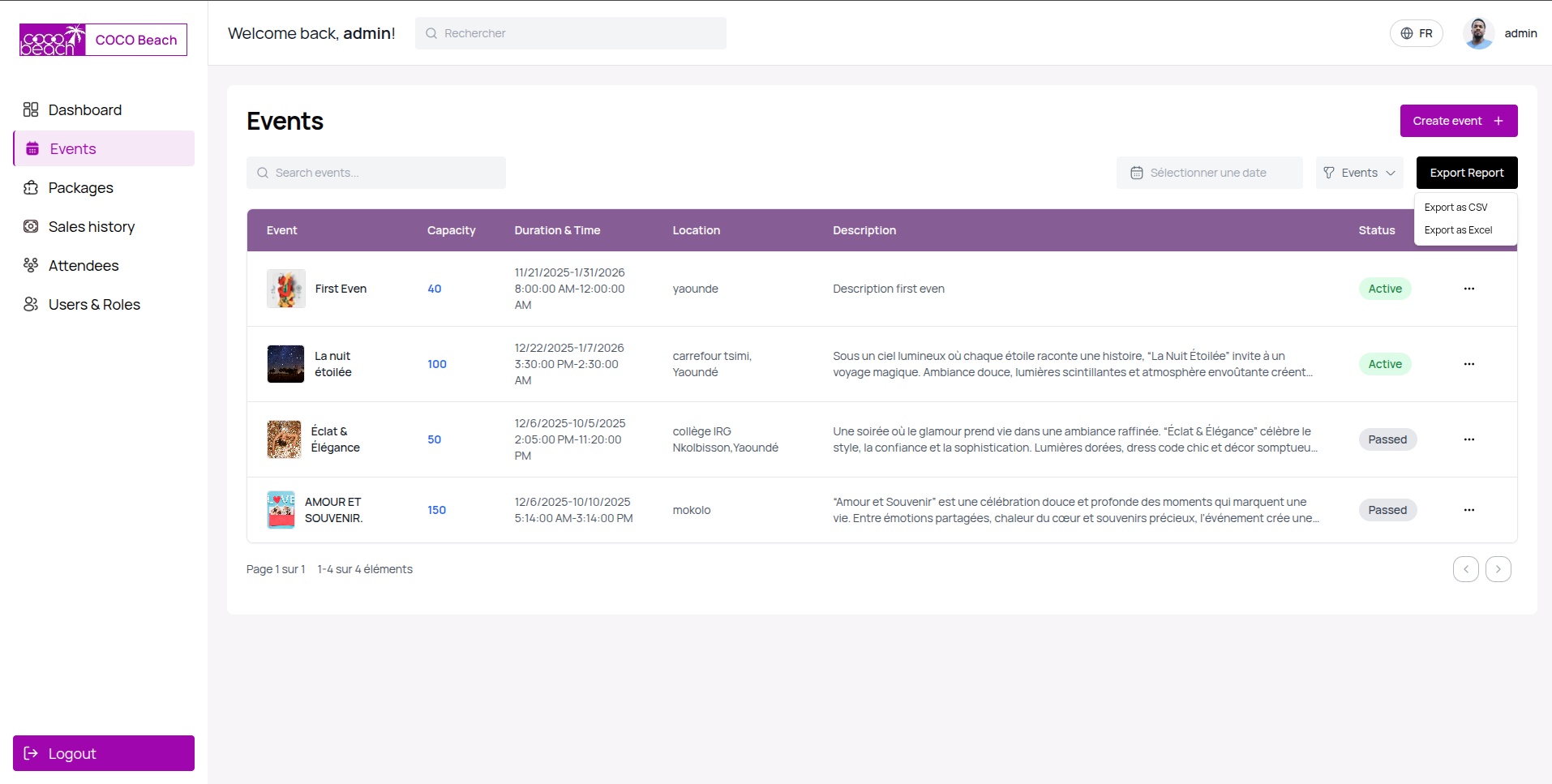The image size is (1552, 784).
Task: Click the Logout button
Action: point(104,753)
